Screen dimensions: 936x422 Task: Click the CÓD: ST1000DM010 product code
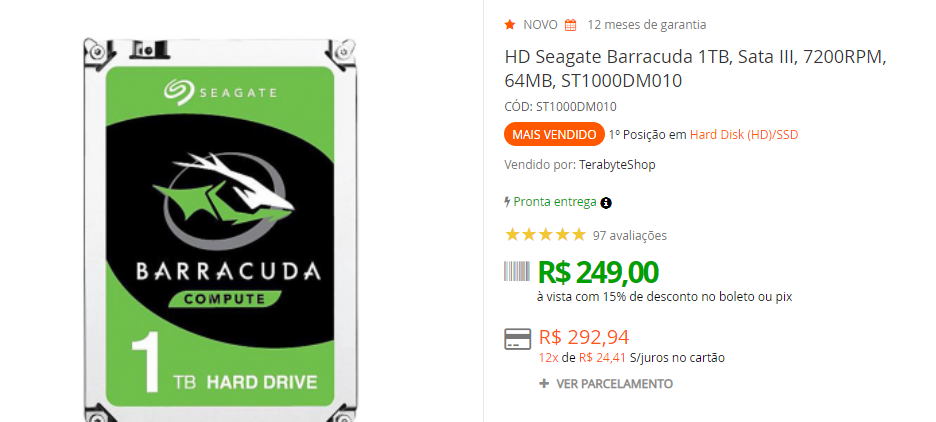pyautogui.click(x=561, y=107)
